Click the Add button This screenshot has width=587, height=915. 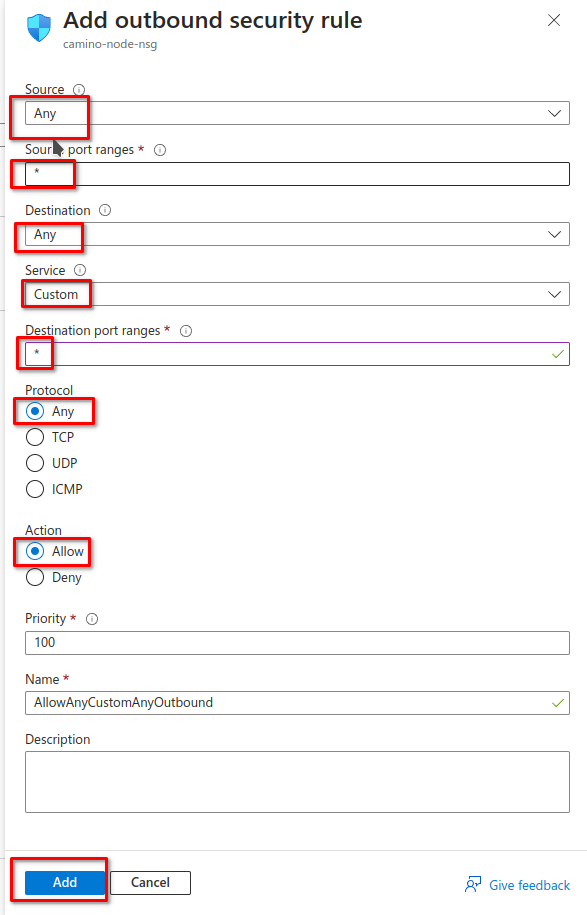click(65, 882)
